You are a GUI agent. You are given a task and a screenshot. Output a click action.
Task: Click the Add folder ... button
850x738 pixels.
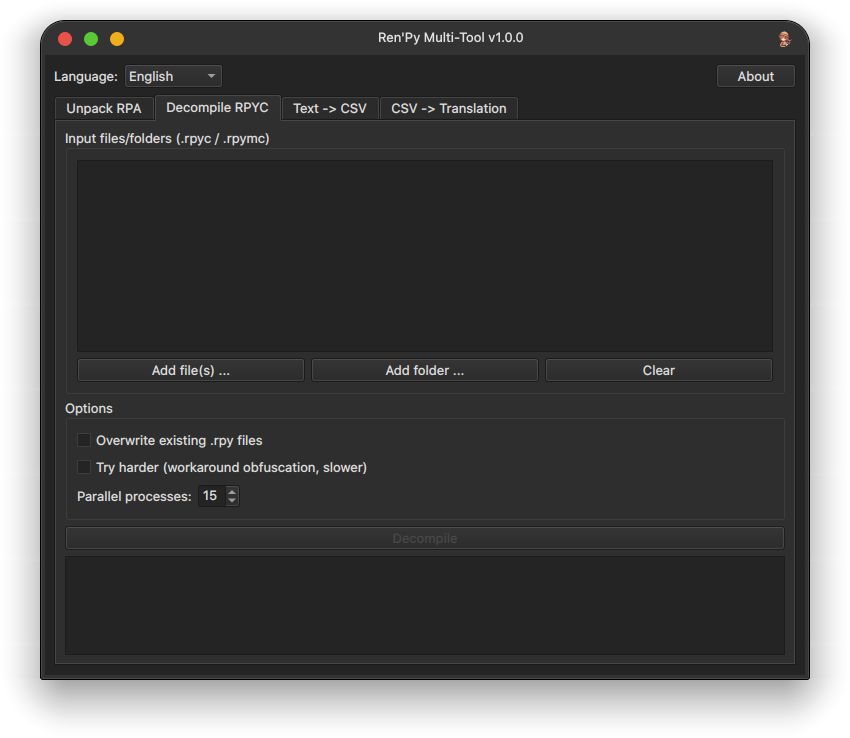coord(424,370)
